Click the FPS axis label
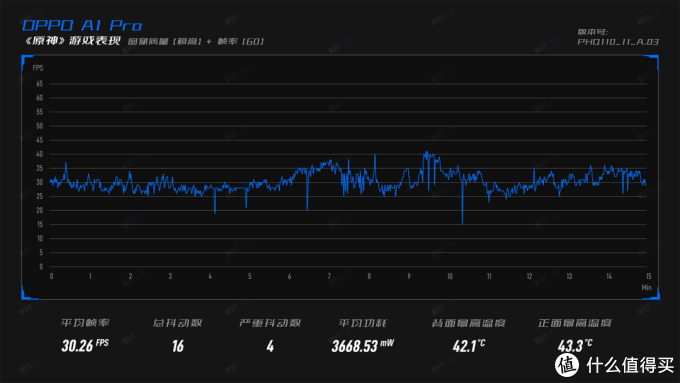 click(x=38, y=68)
